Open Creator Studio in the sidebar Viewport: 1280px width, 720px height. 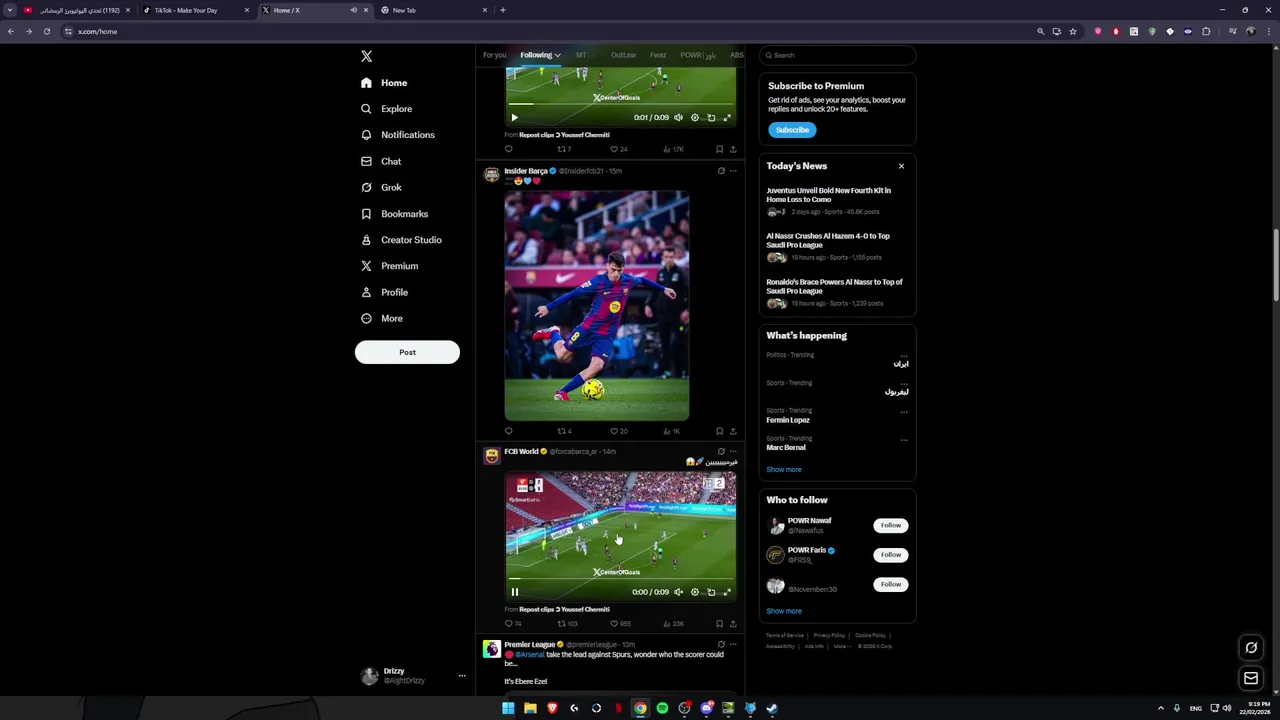click(401, 240)
